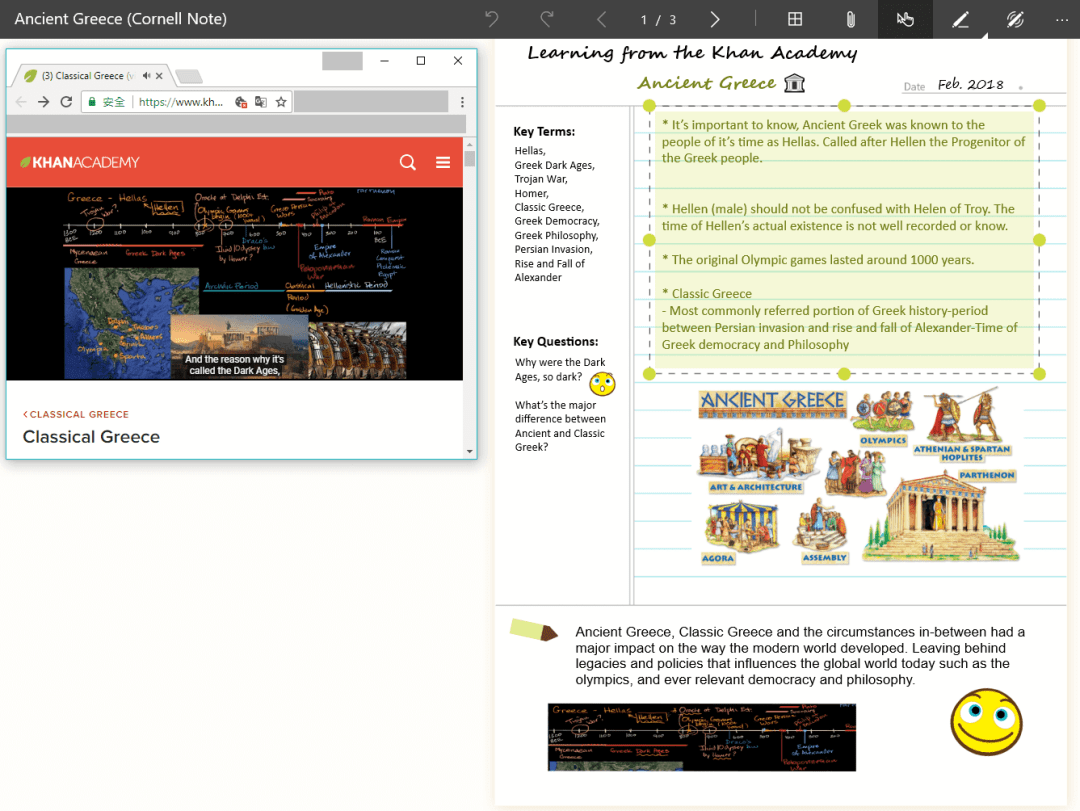Screen dimensions: 1080x811
Task: Click the pencil icon in summary section
Action: [534, 630]
